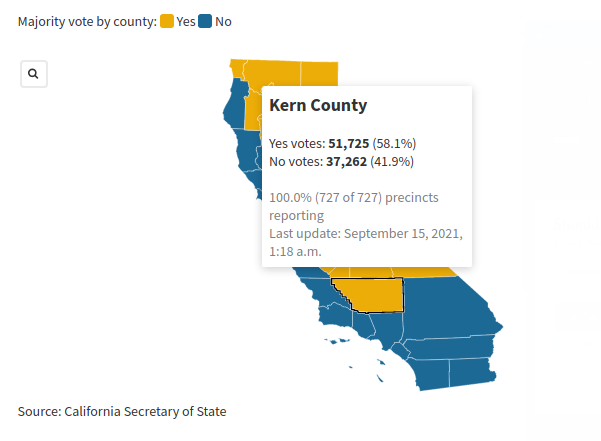Screen dimensions: 601x441
Task: Click the No votes 37,262 line
Action: pos(341,161)
